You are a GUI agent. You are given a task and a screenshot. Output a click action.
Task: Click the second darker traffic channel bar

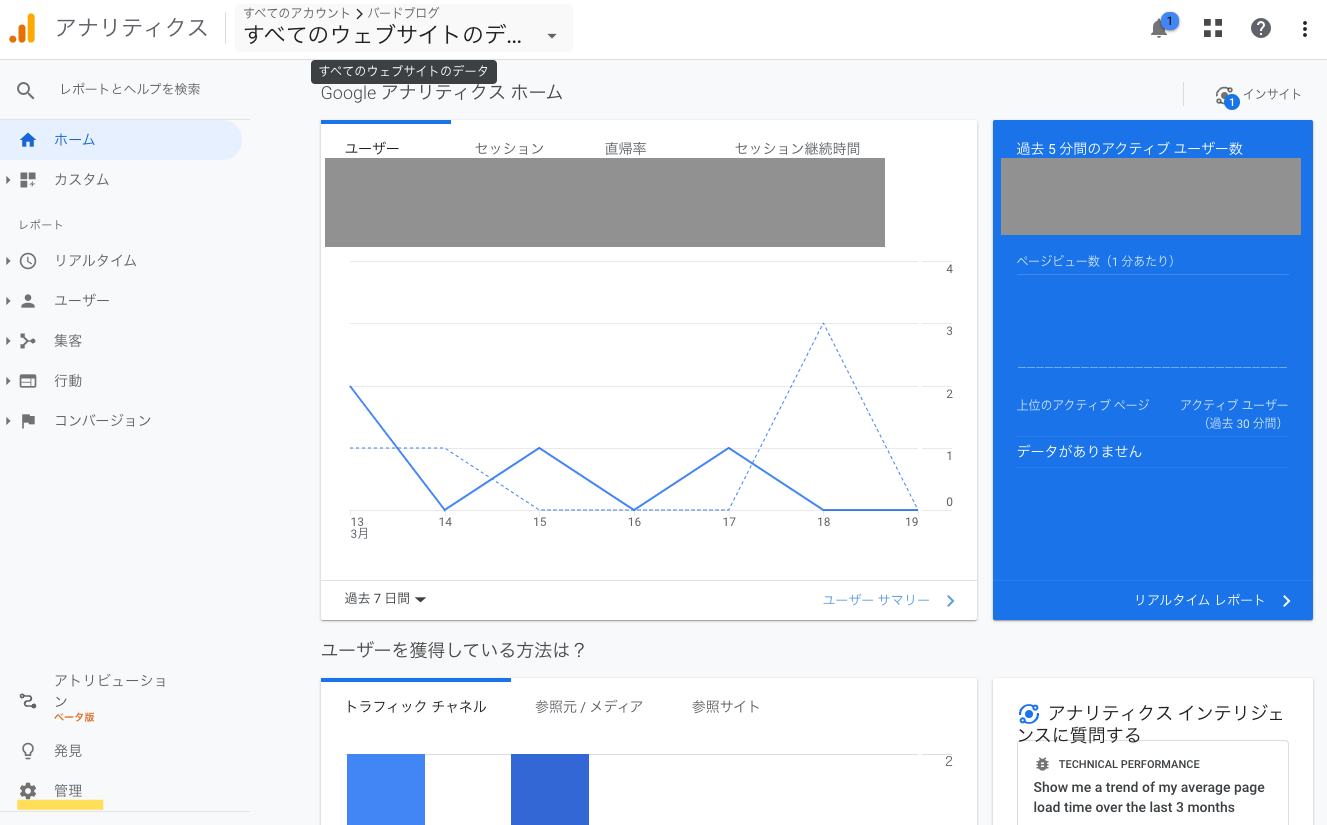[550, 789]
